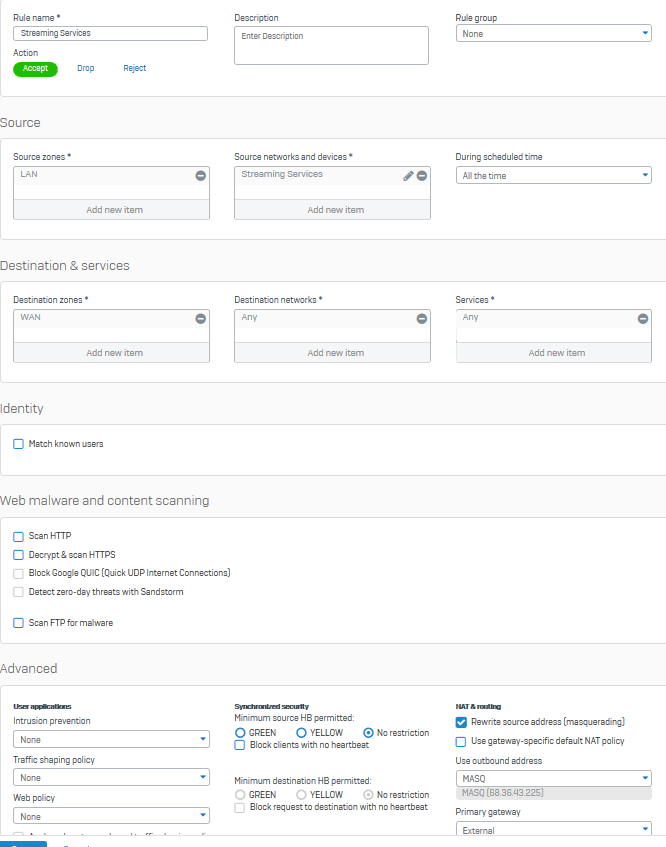The image size is (666, 847).
Task: Select YELLOW minimum source HB radio
Action: (301, 733)
